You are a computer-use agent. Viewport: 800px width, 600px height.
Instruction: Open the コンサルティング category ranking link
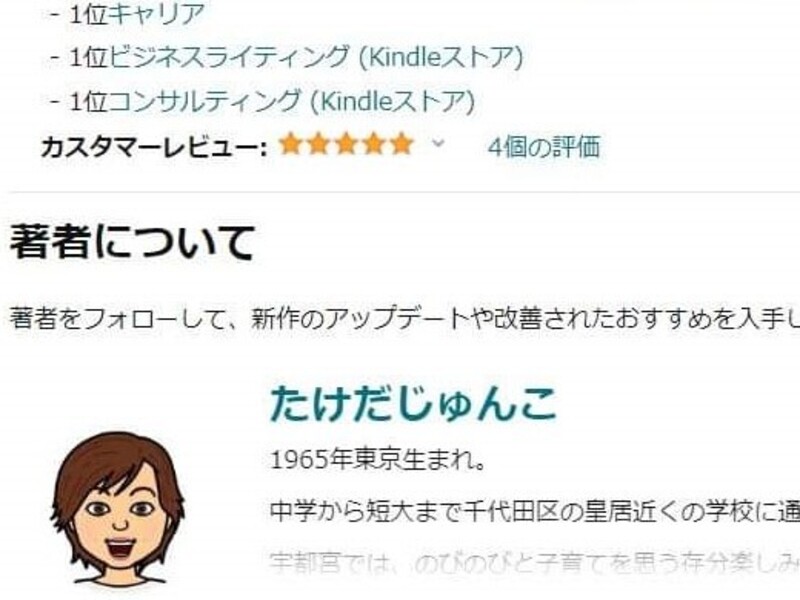[x=205, y=101]
